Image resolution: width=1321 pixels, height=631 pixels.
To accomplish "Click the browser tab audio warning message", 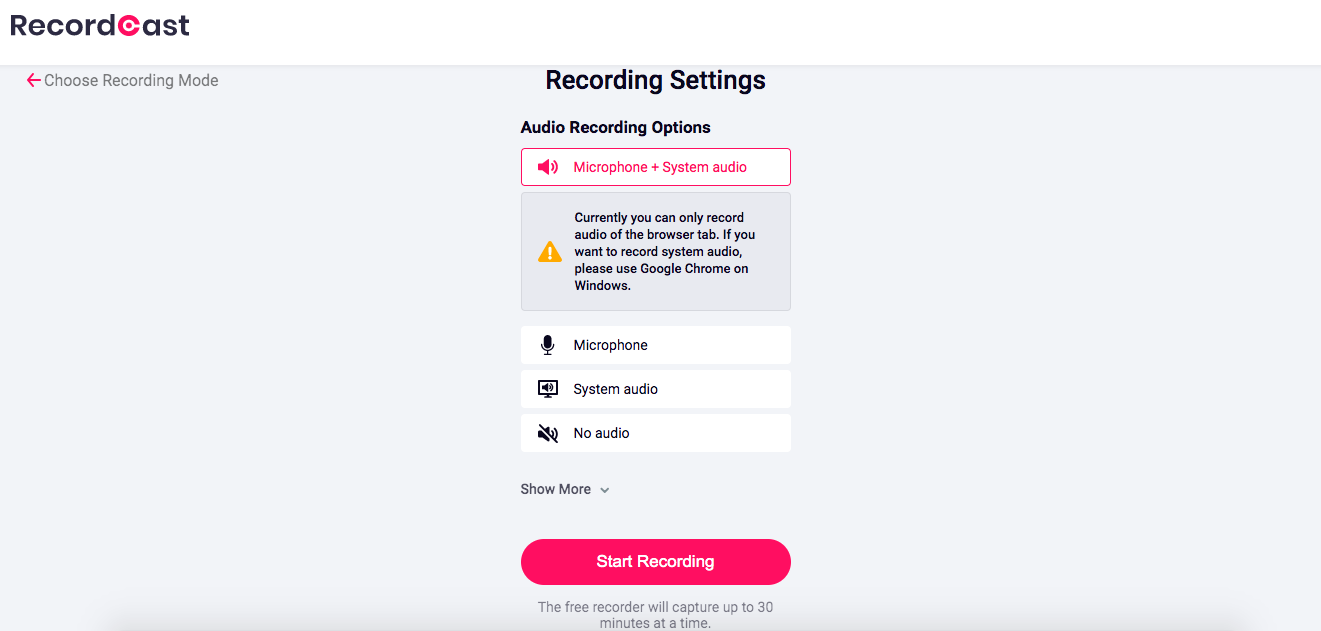I will 665,251.
